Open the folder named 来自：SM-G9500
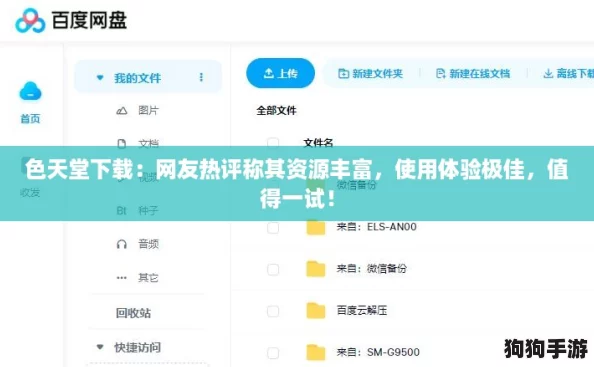 click(x=378, y=352)
